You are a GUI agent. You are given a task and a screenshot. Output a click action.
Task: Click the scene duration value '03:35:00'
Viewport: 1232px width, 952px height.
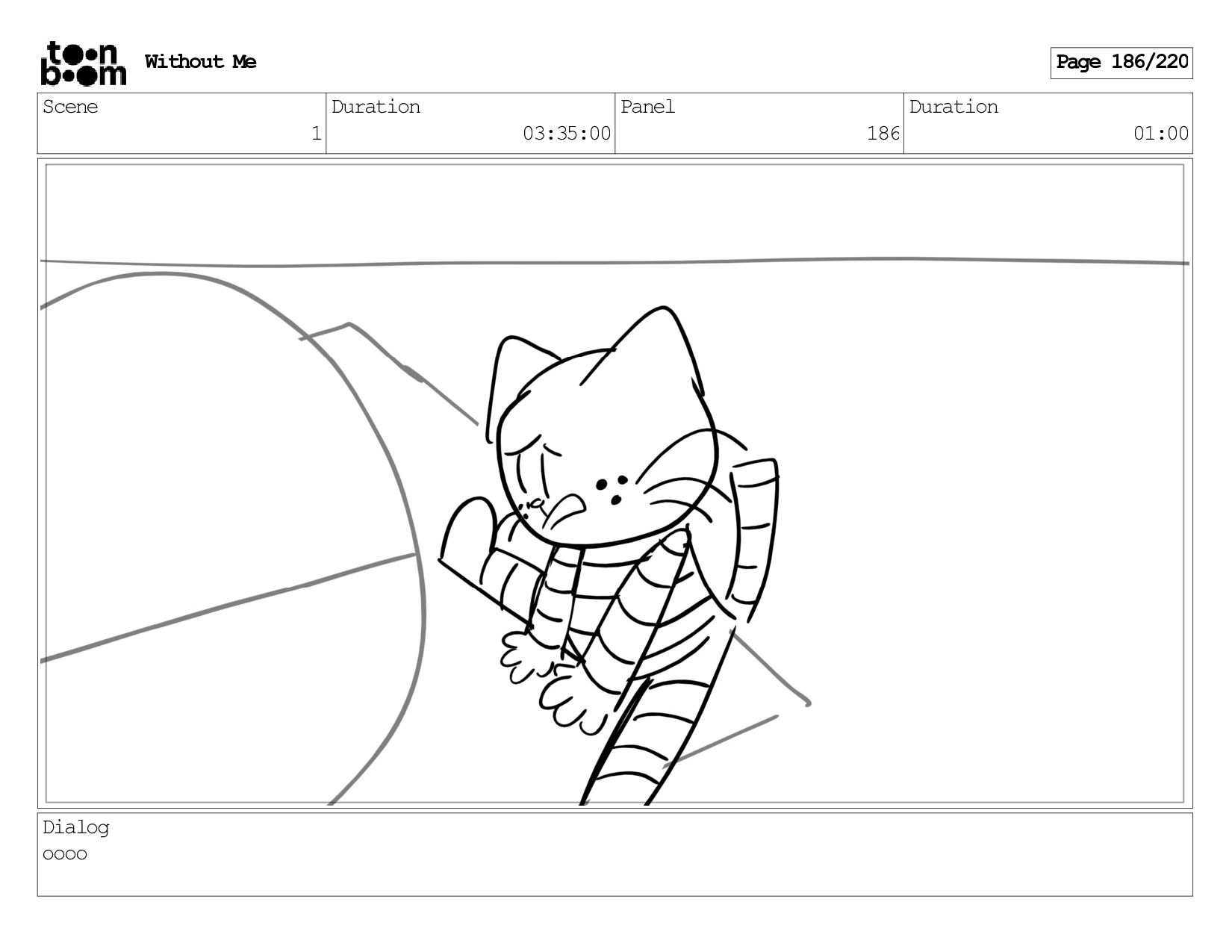tap(567, 134)
